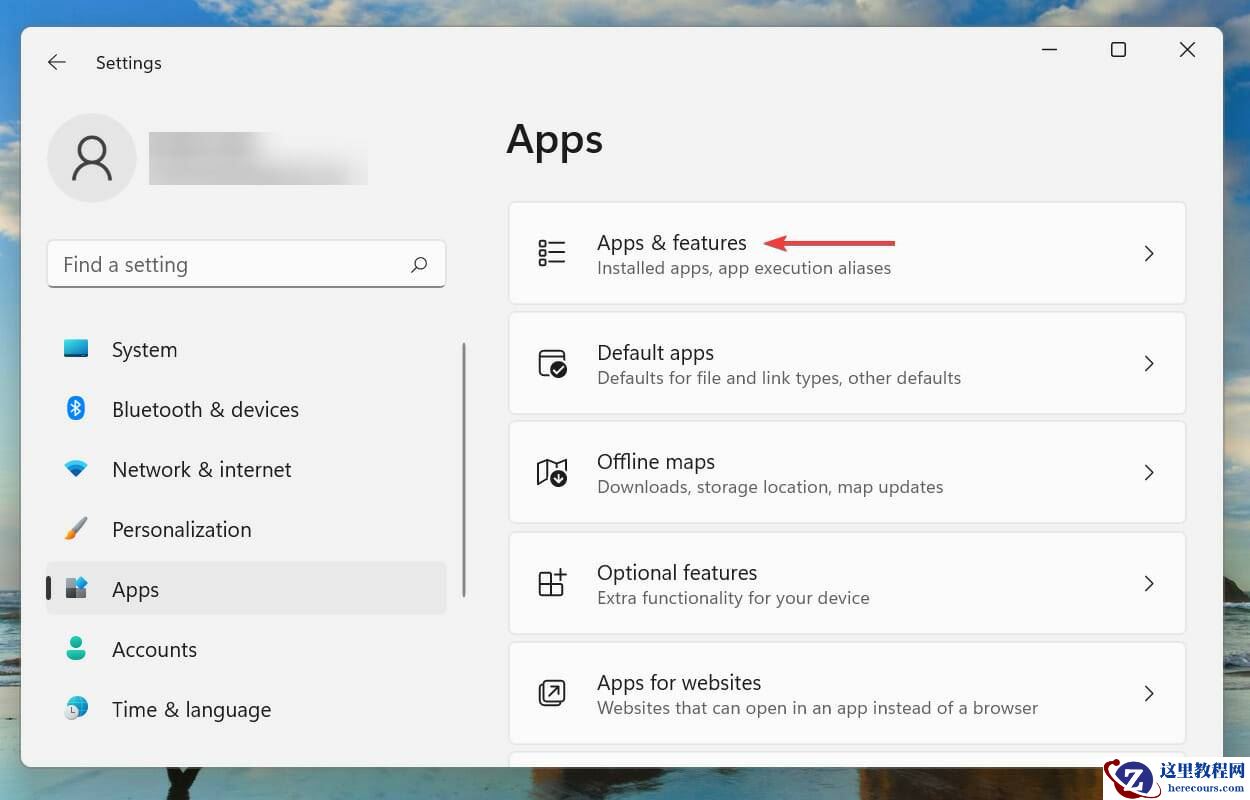Select the Apps sidebar item
The height and width of the screenshot is (800, 1250).
(x=246, y=589)
